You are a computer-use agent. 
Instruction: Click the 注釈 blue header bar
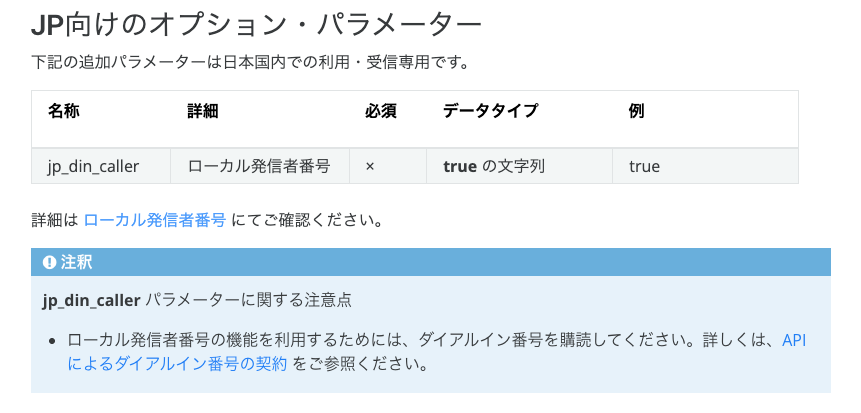pos(431,262)
